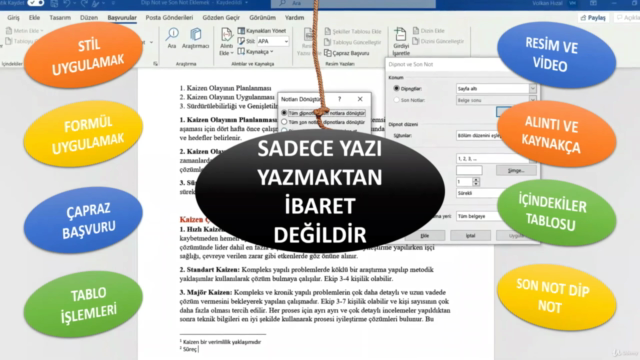This screenshot has width=640, height=360.
Task: Select convert all endnotes to footnotes option
Action: click(x=284, y=122)
